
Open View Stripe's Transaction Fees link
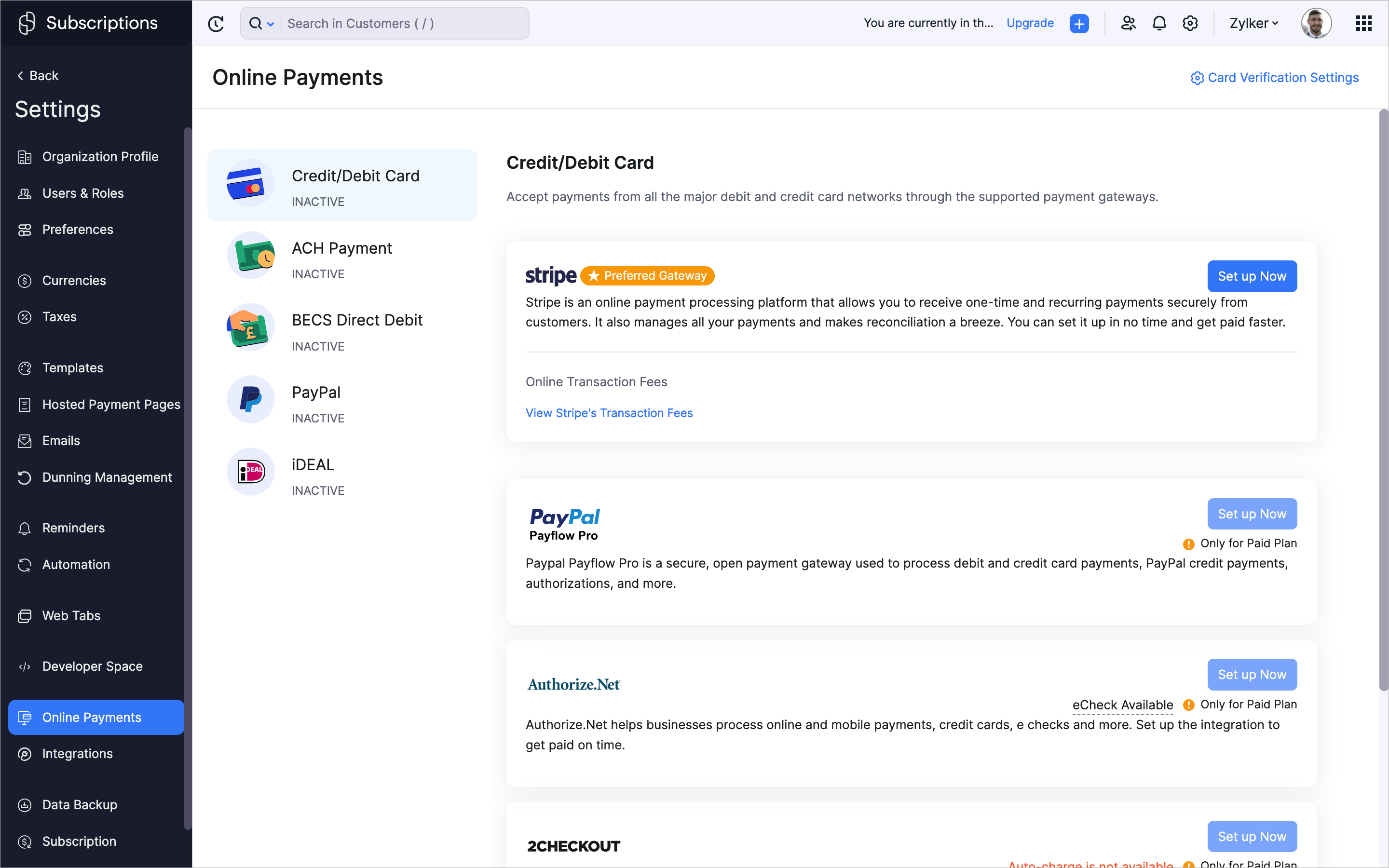click(609, 413)
